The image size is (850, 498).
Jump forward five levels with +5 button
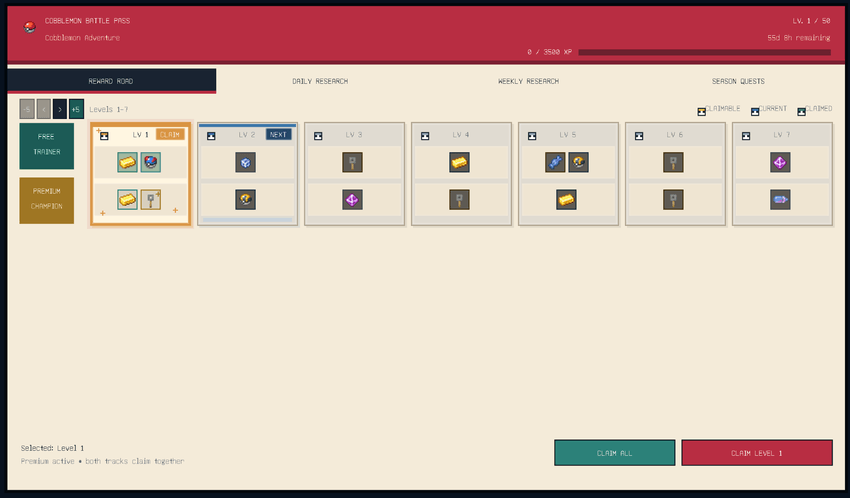point(76,109)
